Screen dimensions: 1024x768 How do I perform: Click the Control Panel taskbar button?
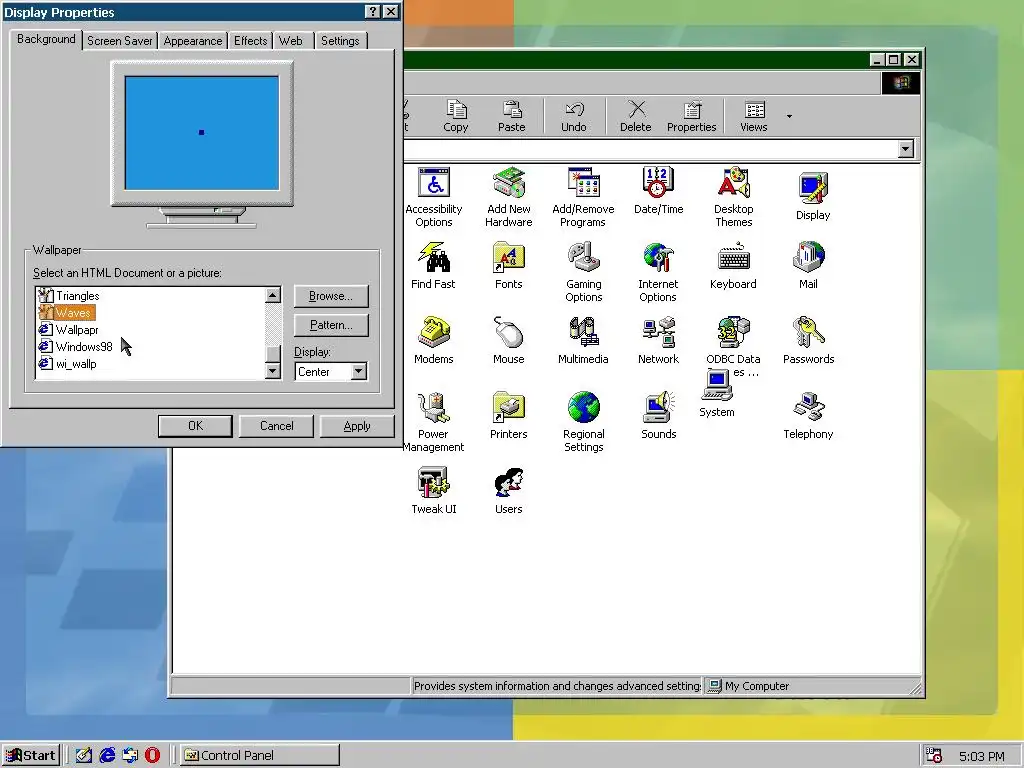point(259,755)
